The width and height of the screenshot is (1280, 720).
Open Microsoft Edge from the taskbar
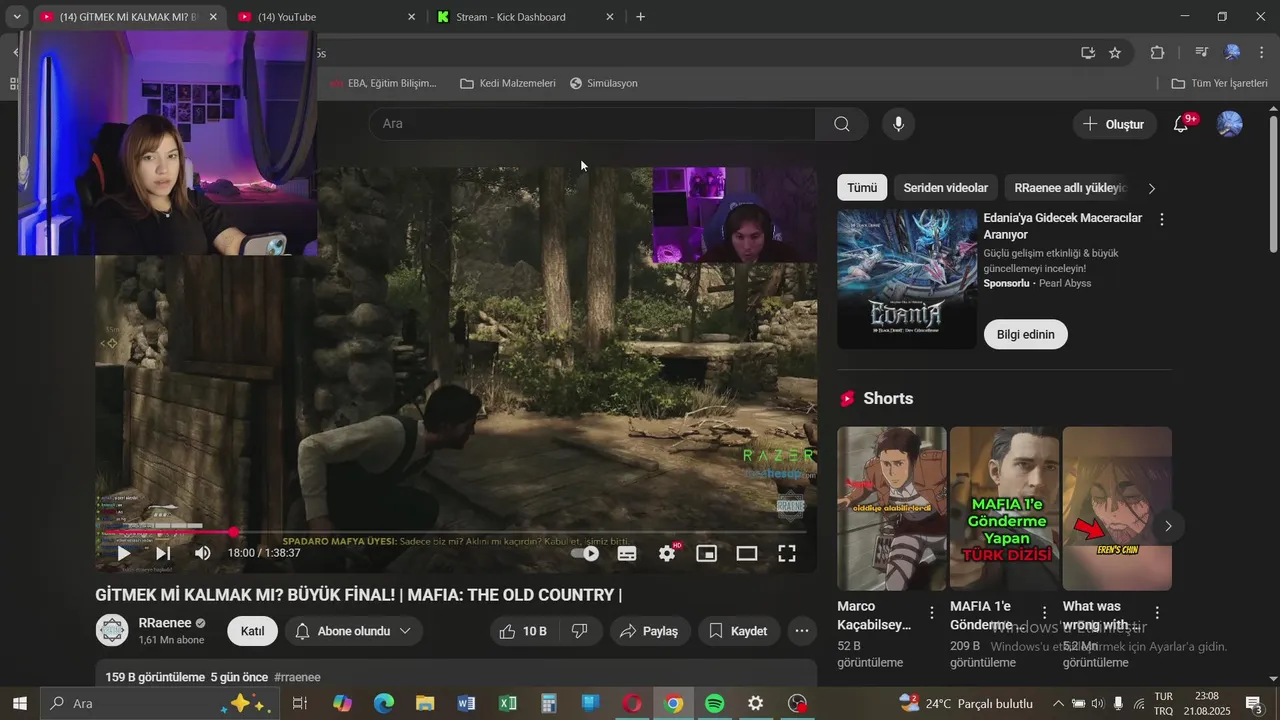pos(384,704)
